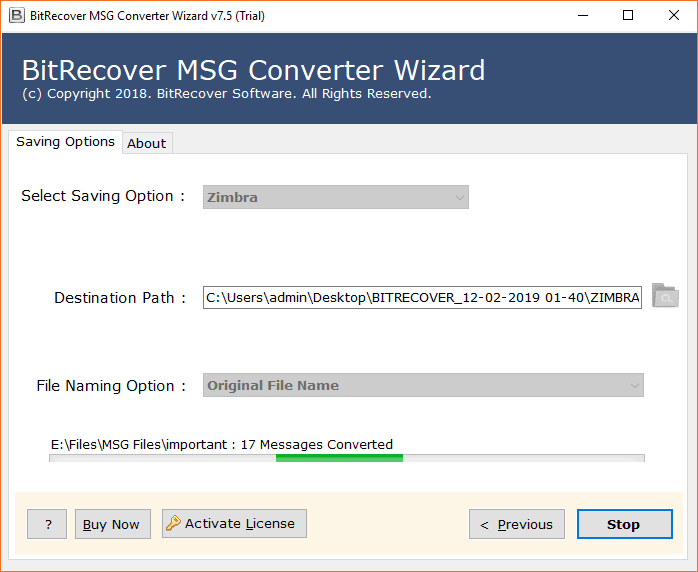Viewport: 698px width, 572px height.
Task: Click the BitRecover app icon in title bar
Action: [x=17, y=16]
